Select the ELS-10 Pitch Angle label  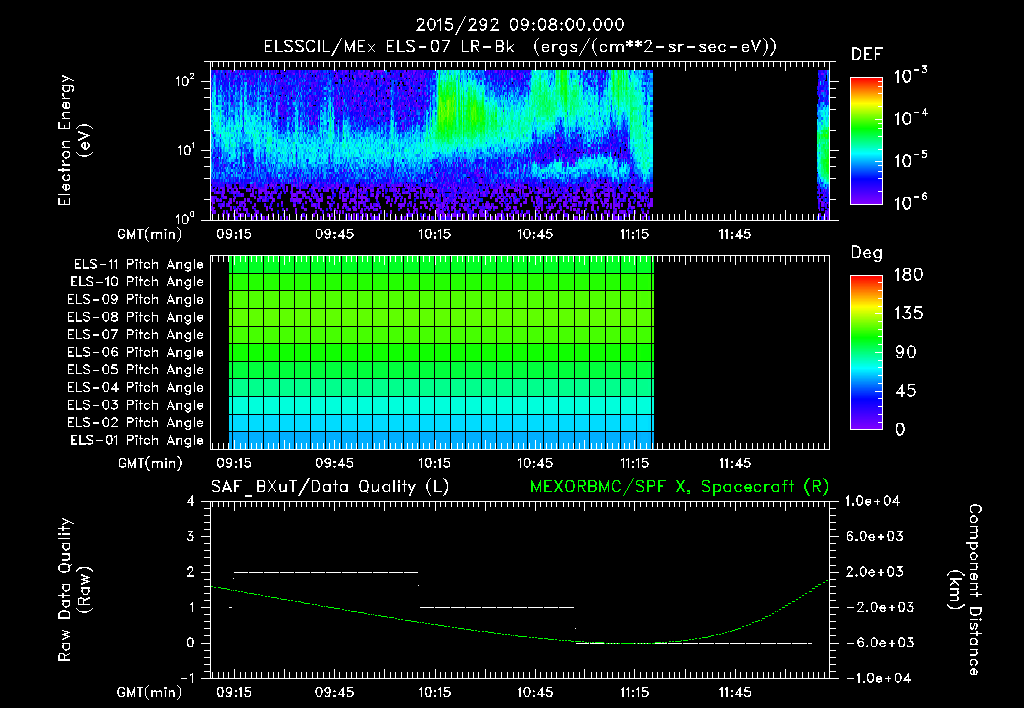pyautogui.click(x=137, y=282)
